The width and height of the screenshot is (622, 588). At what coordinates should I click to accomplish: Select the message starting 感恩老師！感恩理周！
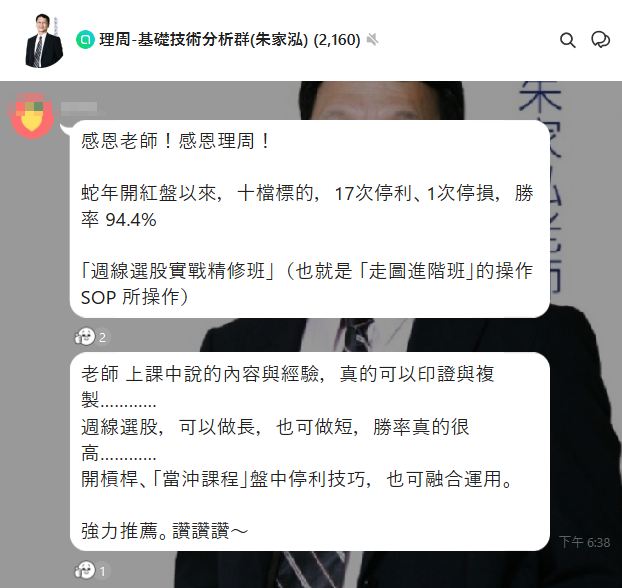pyautogui.click(x=310, y=219)
